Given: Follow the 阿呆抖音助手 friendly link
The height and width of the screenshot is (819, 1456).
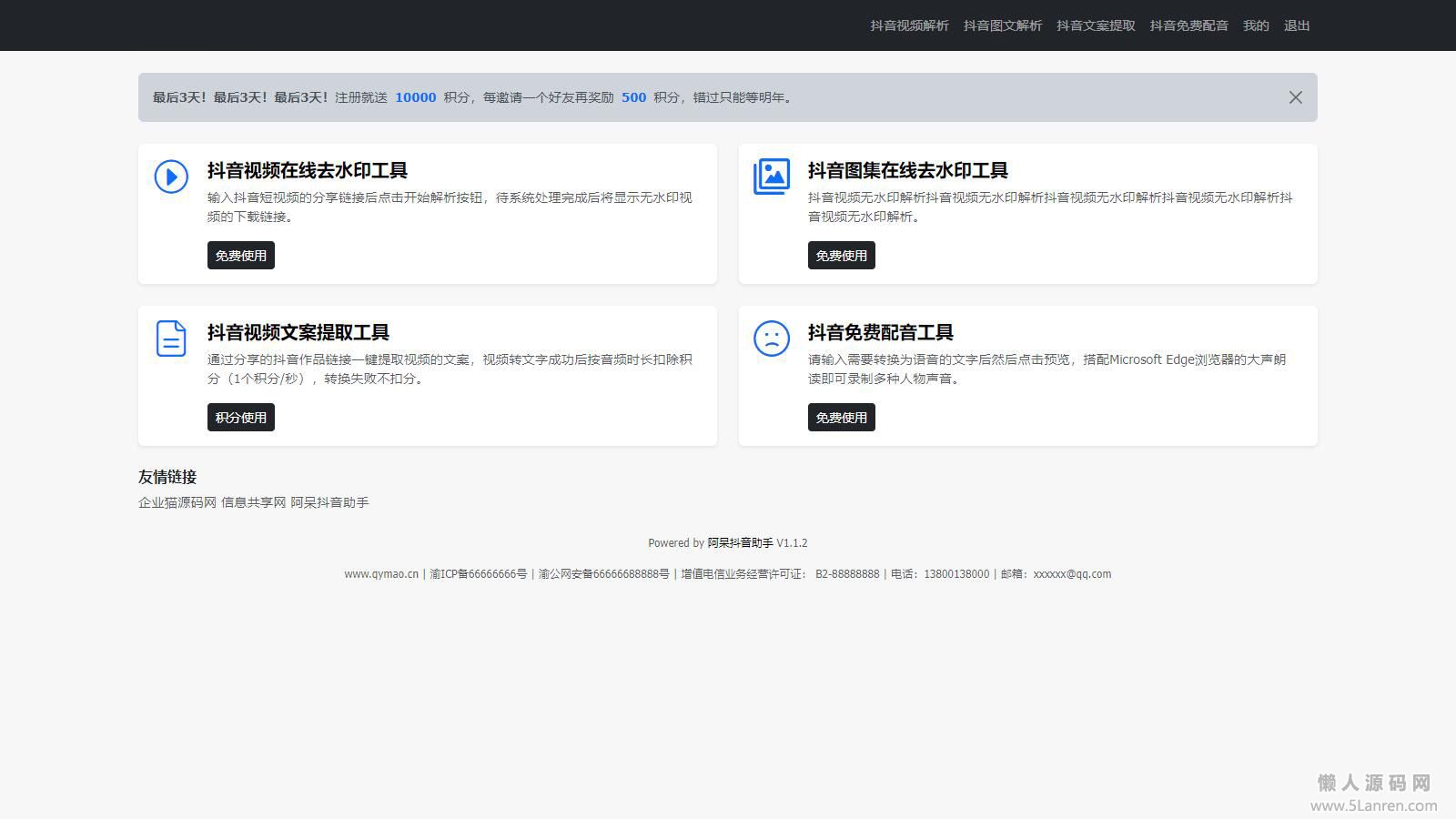Looking at the screenshot, I should [329, 502].
